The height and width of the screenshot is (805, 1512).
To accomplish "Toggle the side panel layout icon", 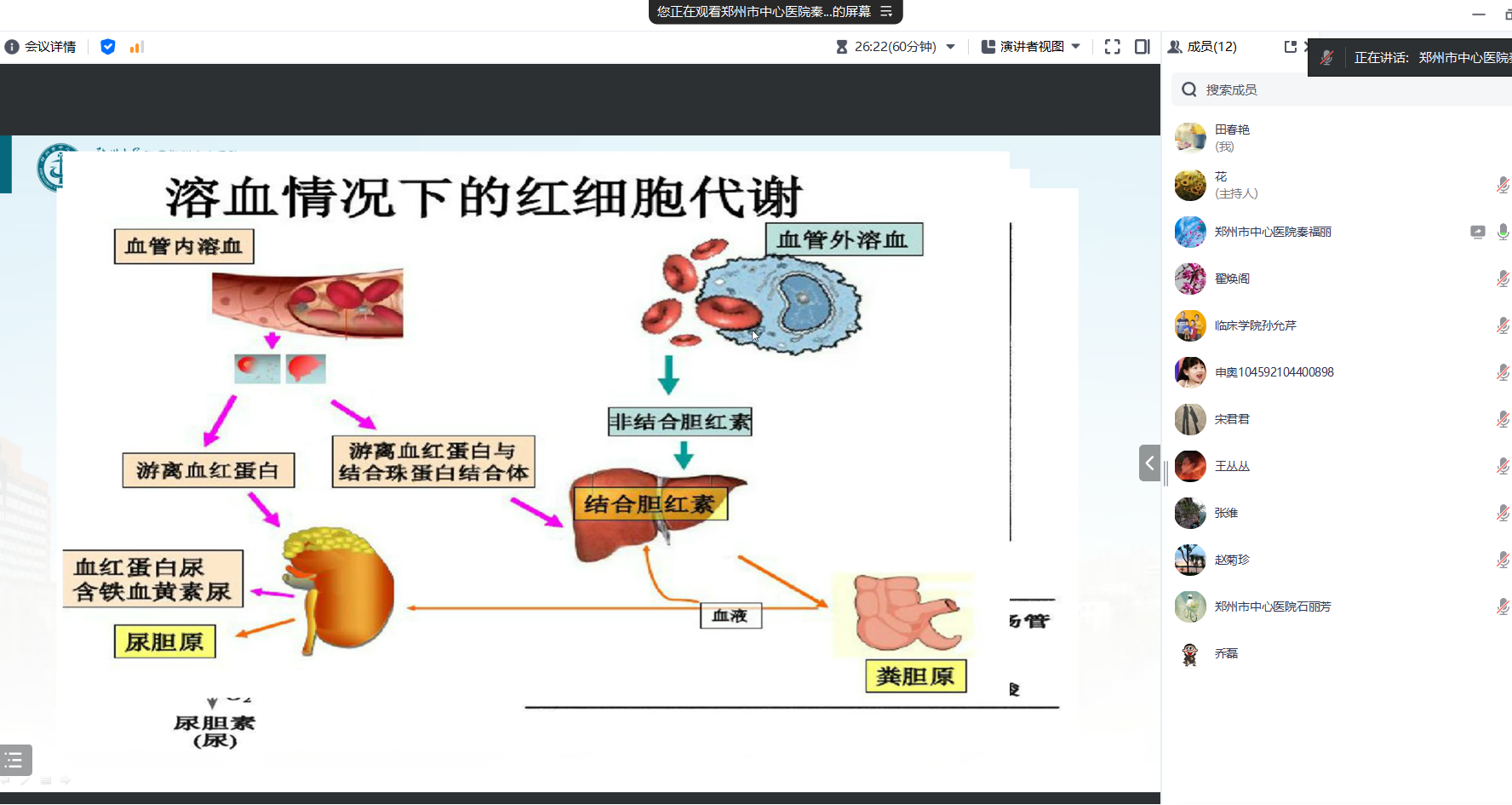I will [1143, 47].
